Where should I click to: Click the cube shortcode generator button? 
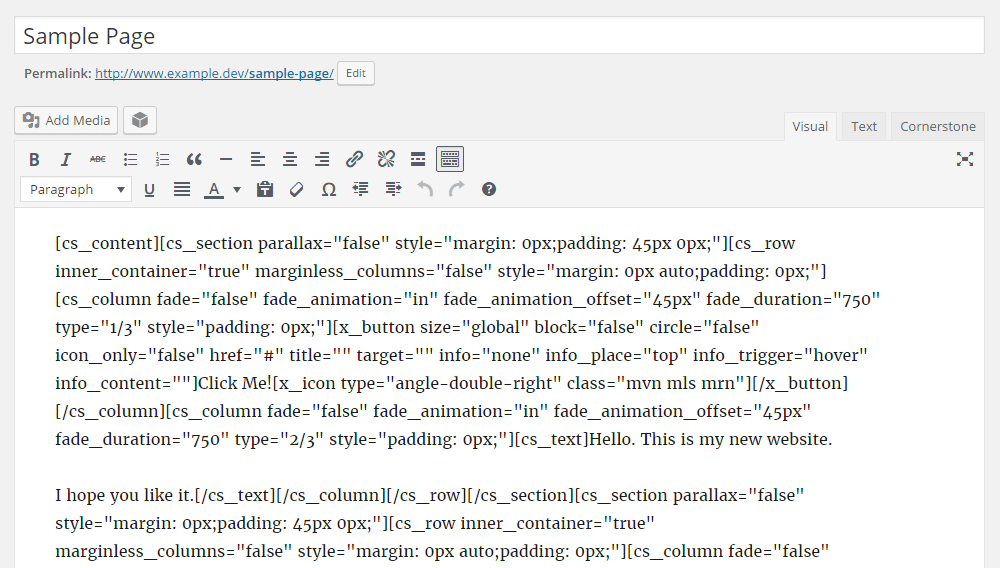click(140, 120)
